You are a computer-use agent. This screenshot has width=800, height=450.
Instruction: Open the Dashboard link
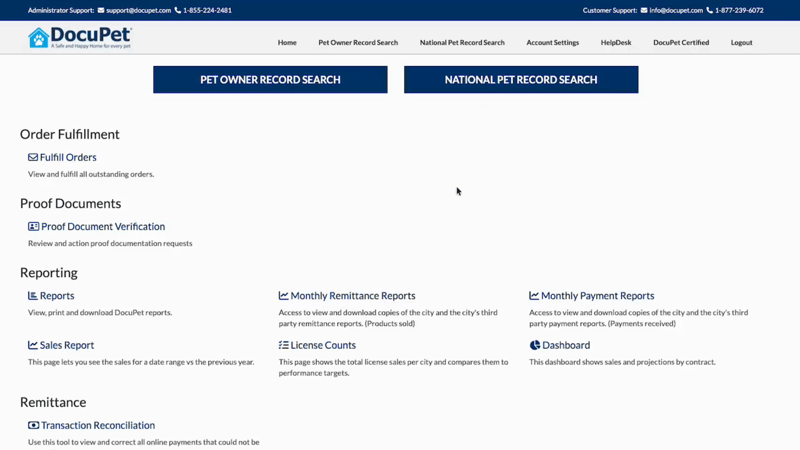(x=566, y=345)
